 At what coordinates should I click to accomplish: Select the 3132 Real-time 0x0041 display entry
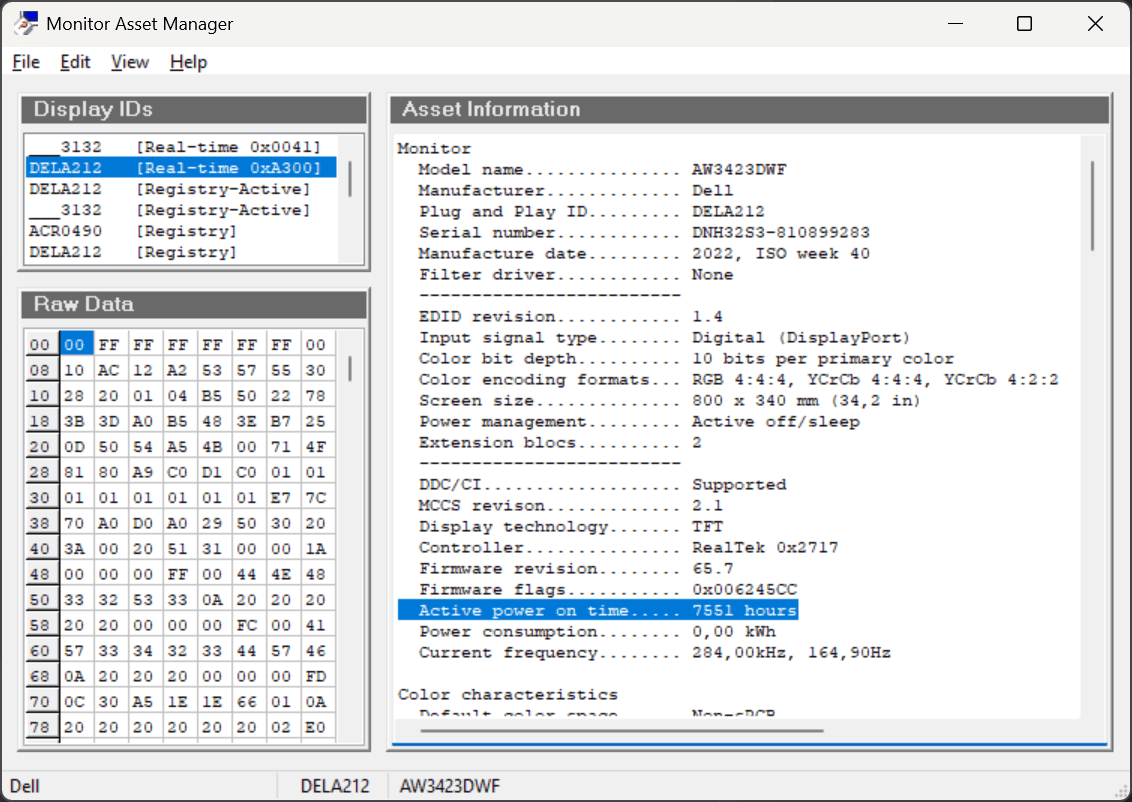coord(181,147)
